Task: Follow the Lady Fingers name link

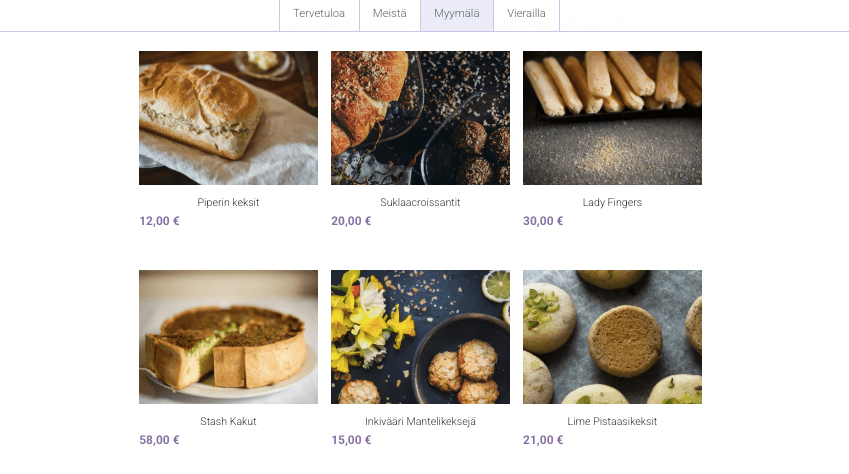Action: [612, 202]
